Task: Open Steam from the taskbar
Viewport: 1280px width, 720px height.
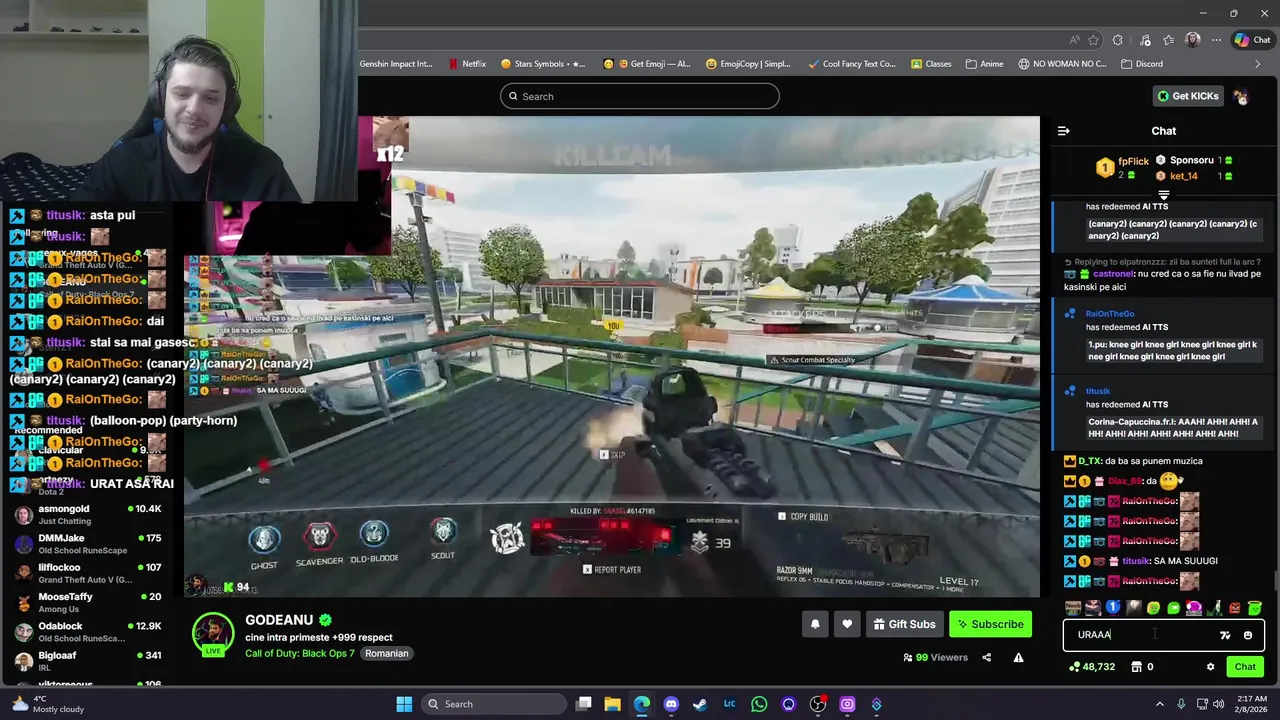Action: pos(700,704)
